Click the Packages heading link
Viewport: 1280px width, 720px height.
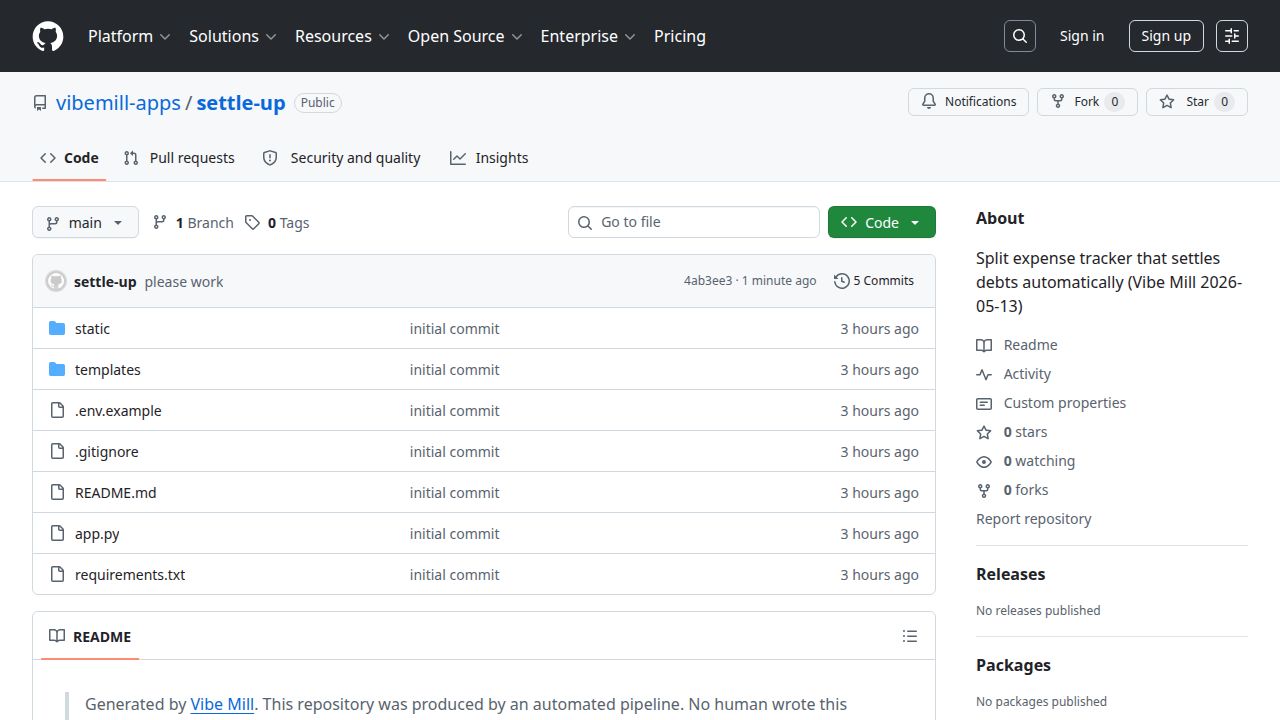pos(1013,665)
